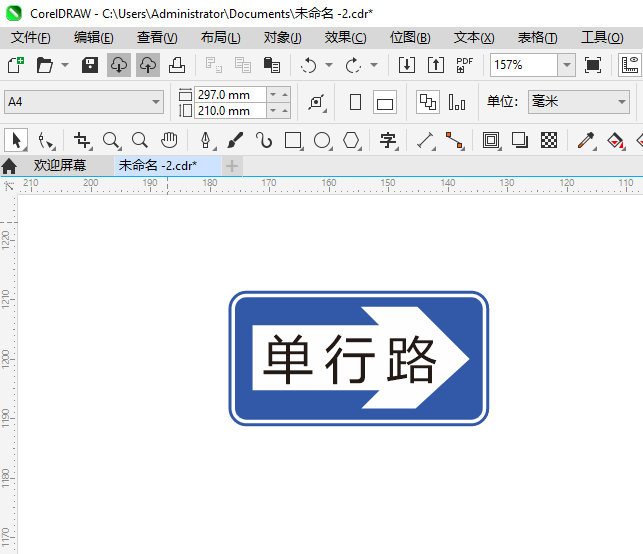Decrease page height with down stepper
This screenshot has height=554, width=643.
tap(273, 111)
